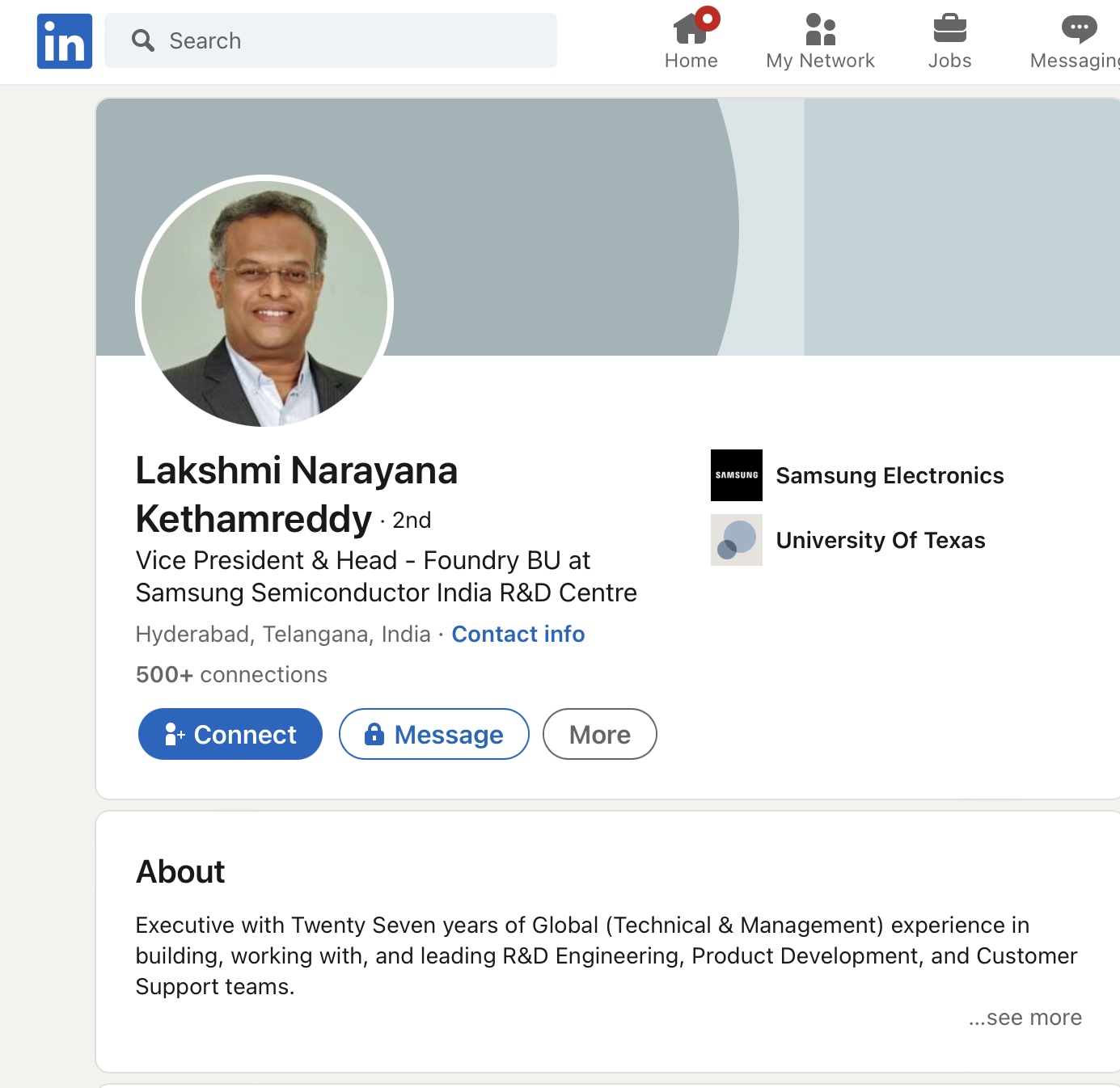
Task: Click the Vice President & Head headline
Action: click(387, 576)
